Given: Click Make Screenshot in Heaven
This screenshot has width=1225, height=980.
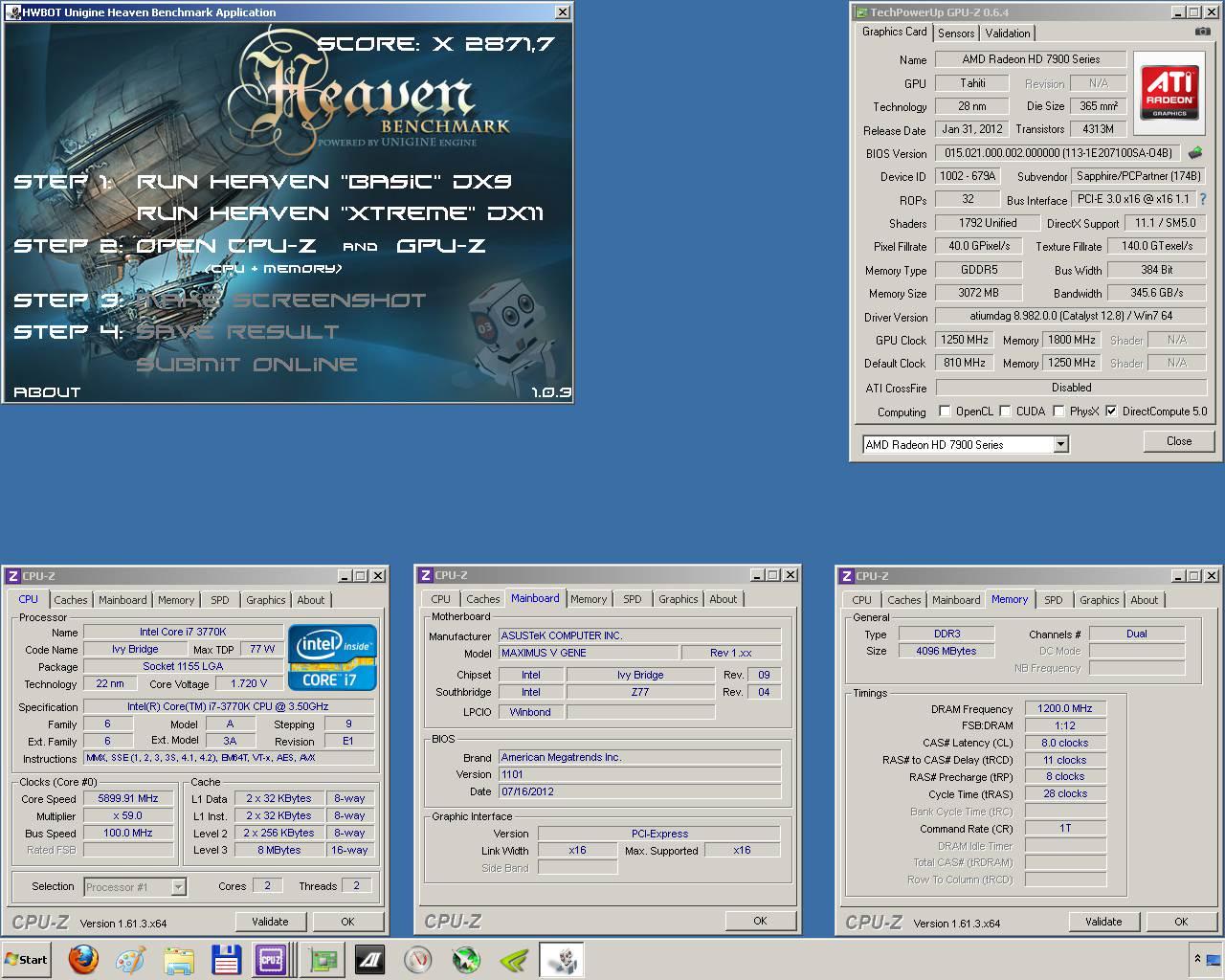Looking at the screenshot, I should pyautogui.click(x=281, y=300).
